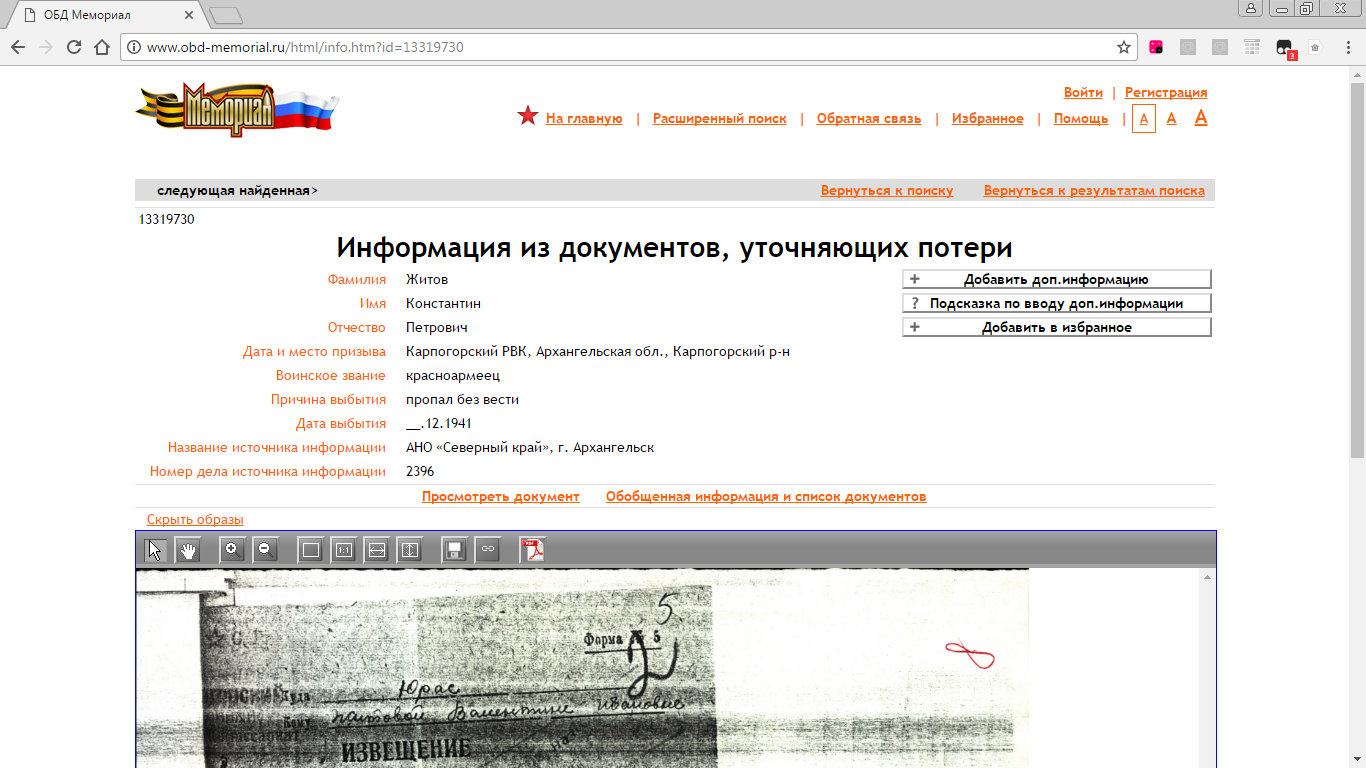Zoom in on the document image
Viewport: 1366px width, 768px height.
(232, 550)
